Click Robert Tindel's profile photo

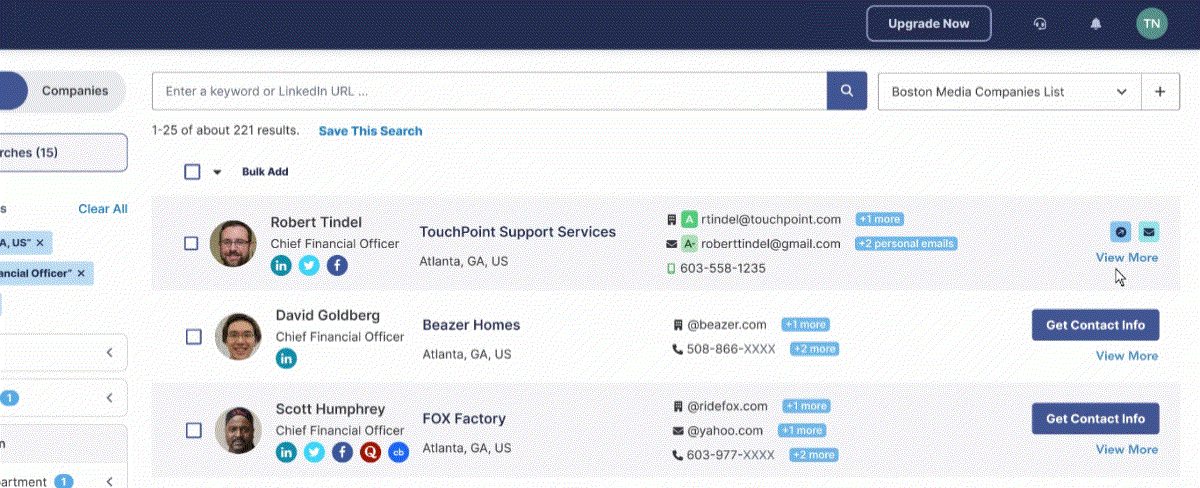pos(233,243)
